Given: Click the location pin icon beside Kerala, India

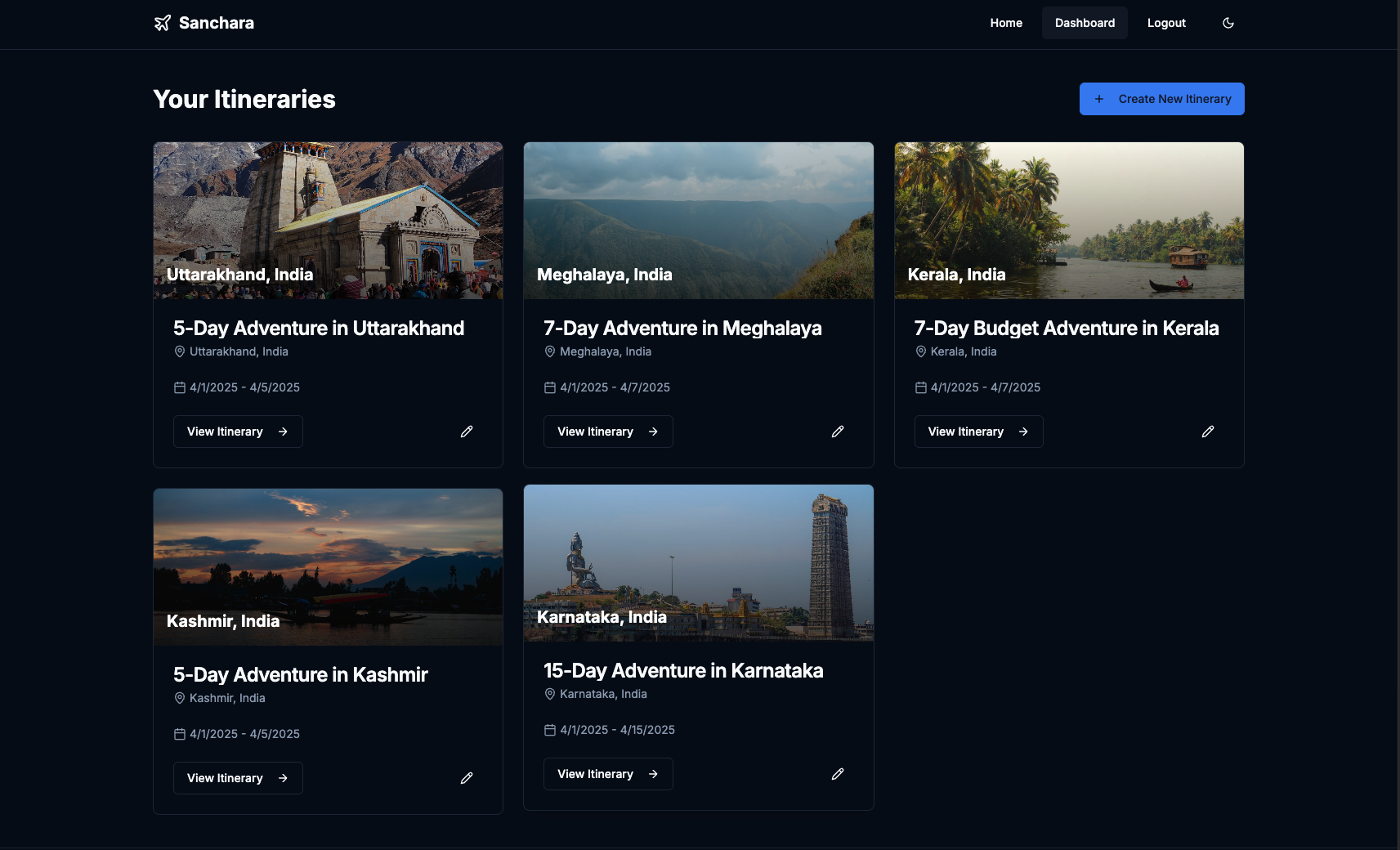Looking at the screenshot, I should [x=920, y=351].
